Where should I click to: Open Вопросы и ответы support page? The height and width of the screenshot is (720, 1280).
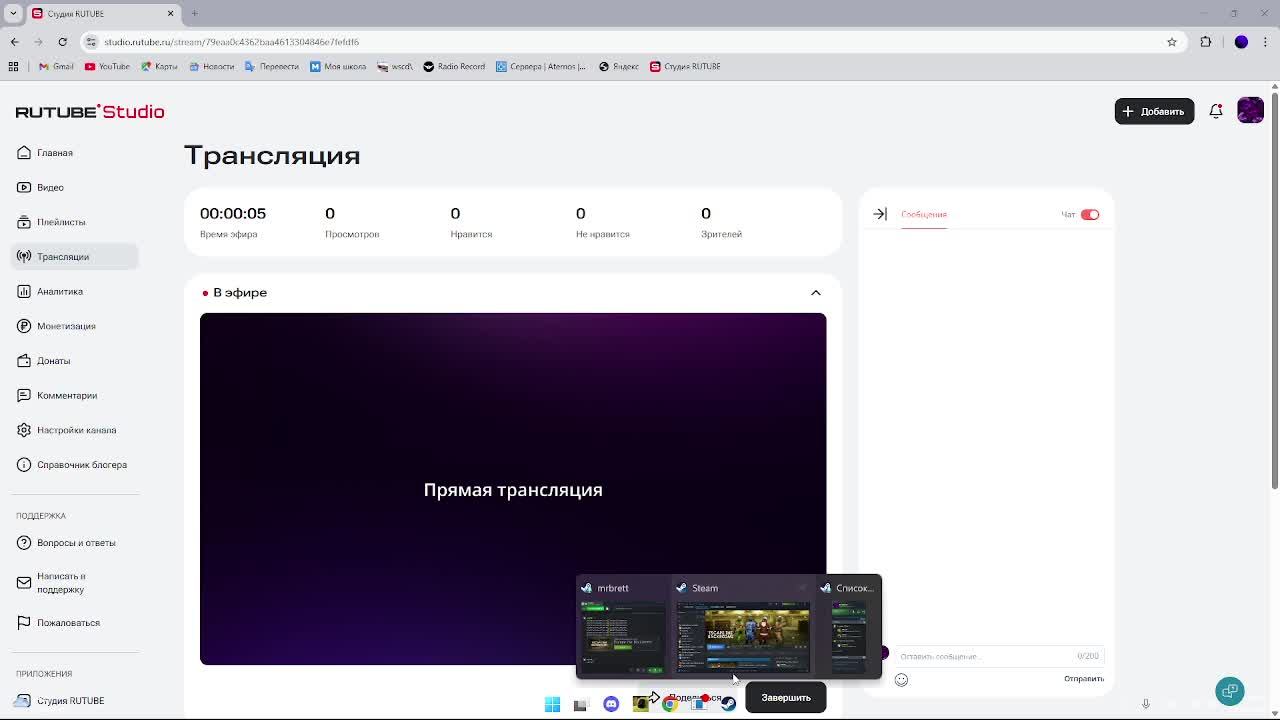point(76,543)
